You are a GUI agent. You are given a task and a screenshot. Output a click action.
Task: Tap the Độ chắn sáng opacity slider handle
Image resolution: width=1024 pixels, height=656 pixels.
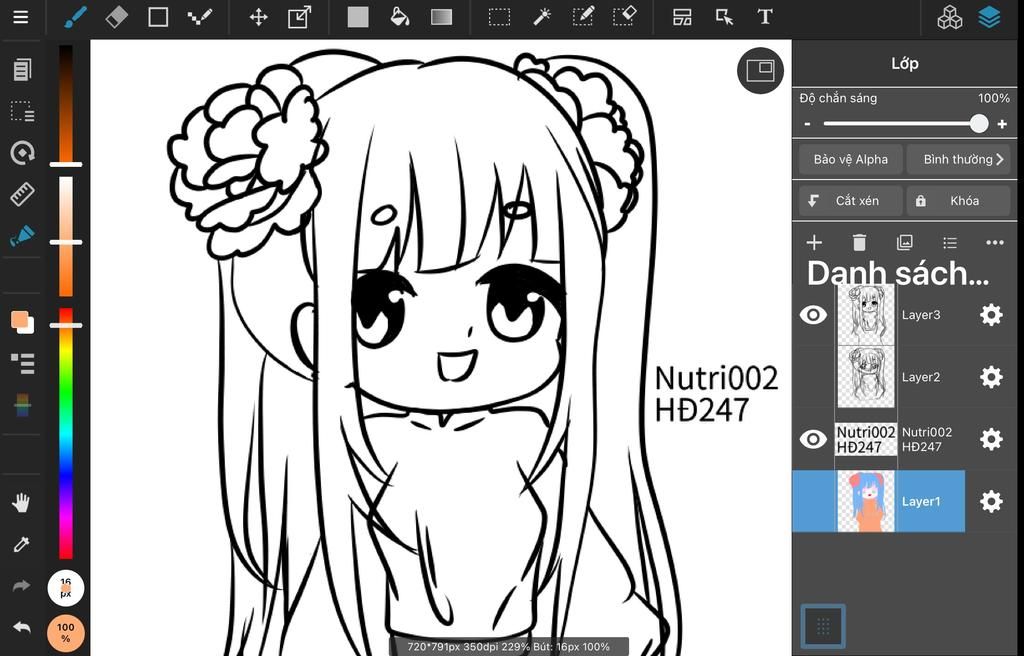tap(978, 123)
